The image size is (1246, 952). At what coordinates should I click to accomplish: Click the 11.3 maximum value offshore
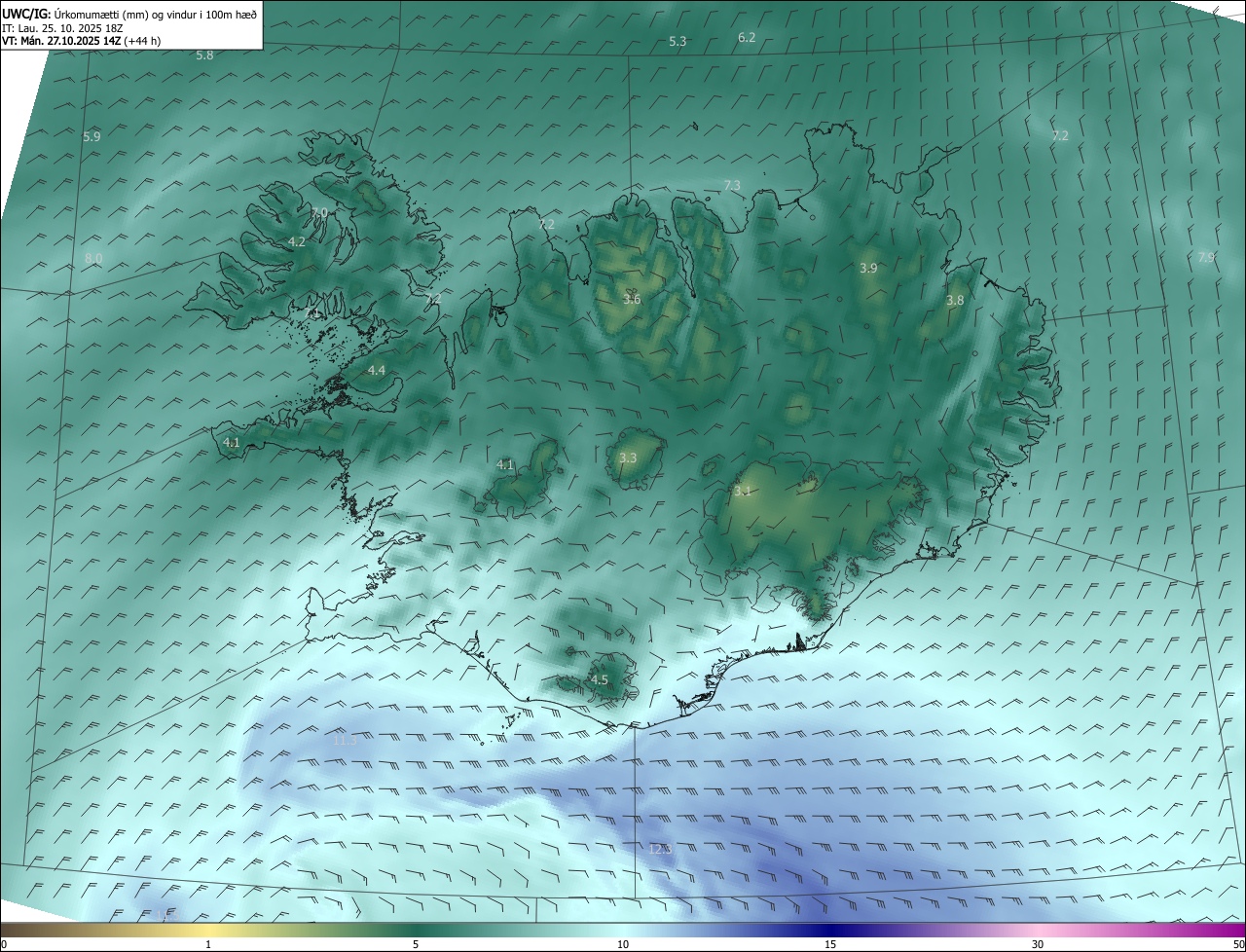pos(346,741)
